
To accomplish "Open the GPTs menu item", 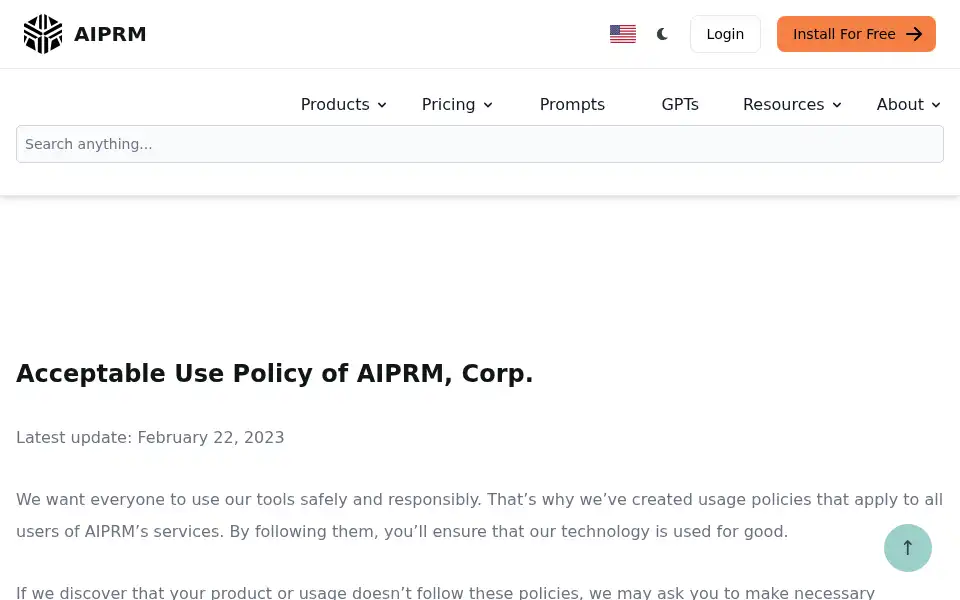I will [680, 105].
